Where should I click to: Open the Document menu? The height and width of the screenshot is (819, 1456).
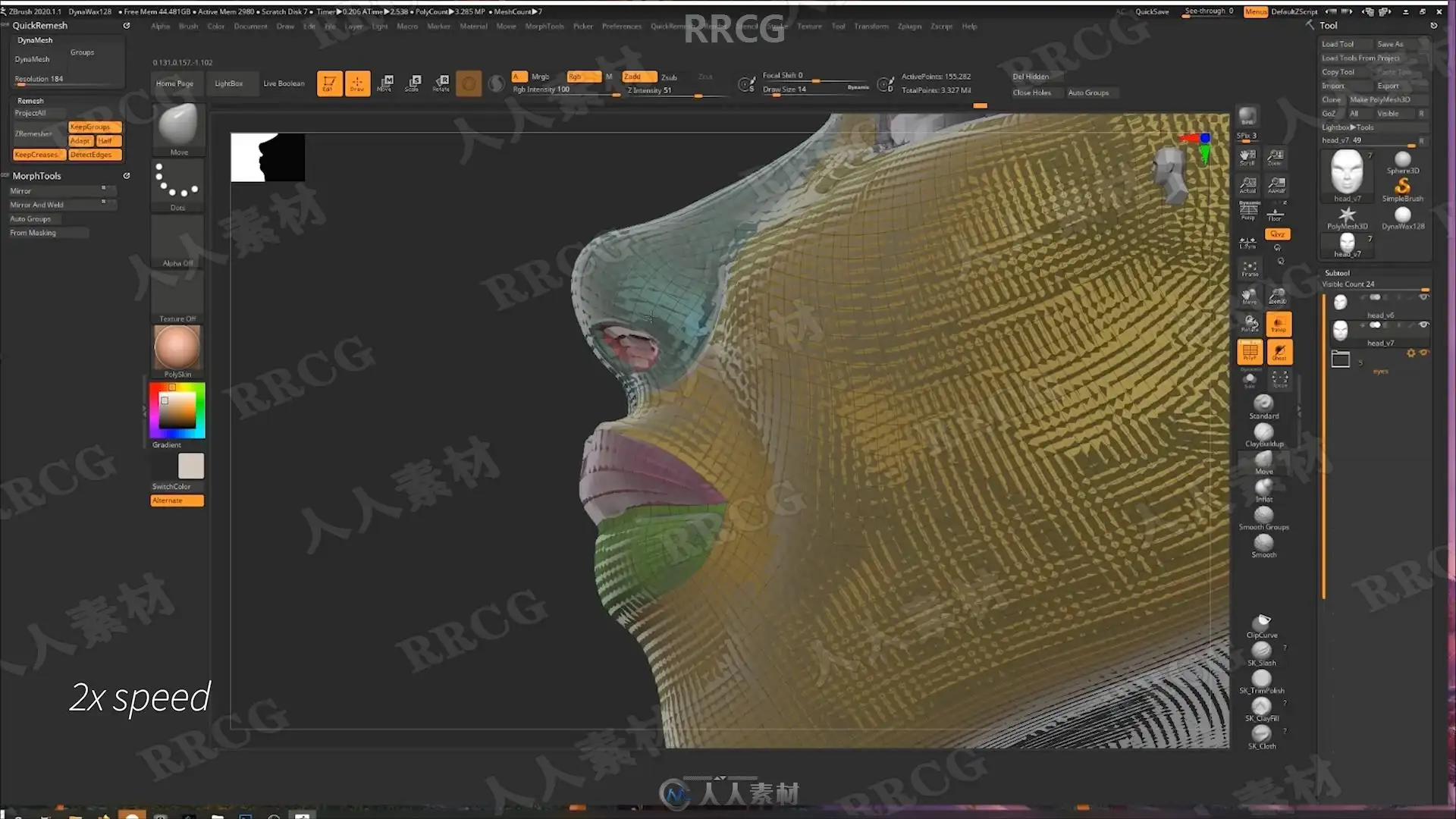point(250,26)
